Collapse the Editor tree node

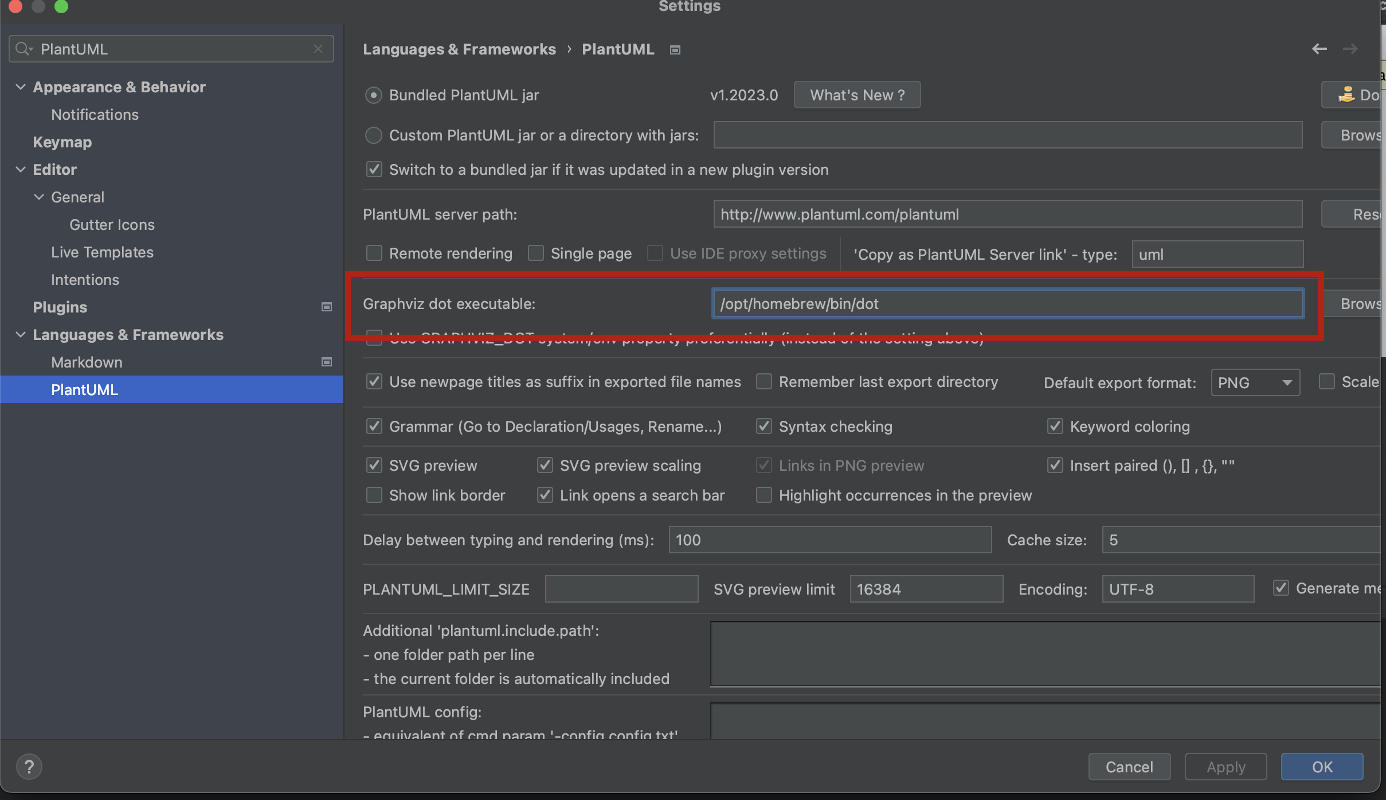[x=21, y=170]
